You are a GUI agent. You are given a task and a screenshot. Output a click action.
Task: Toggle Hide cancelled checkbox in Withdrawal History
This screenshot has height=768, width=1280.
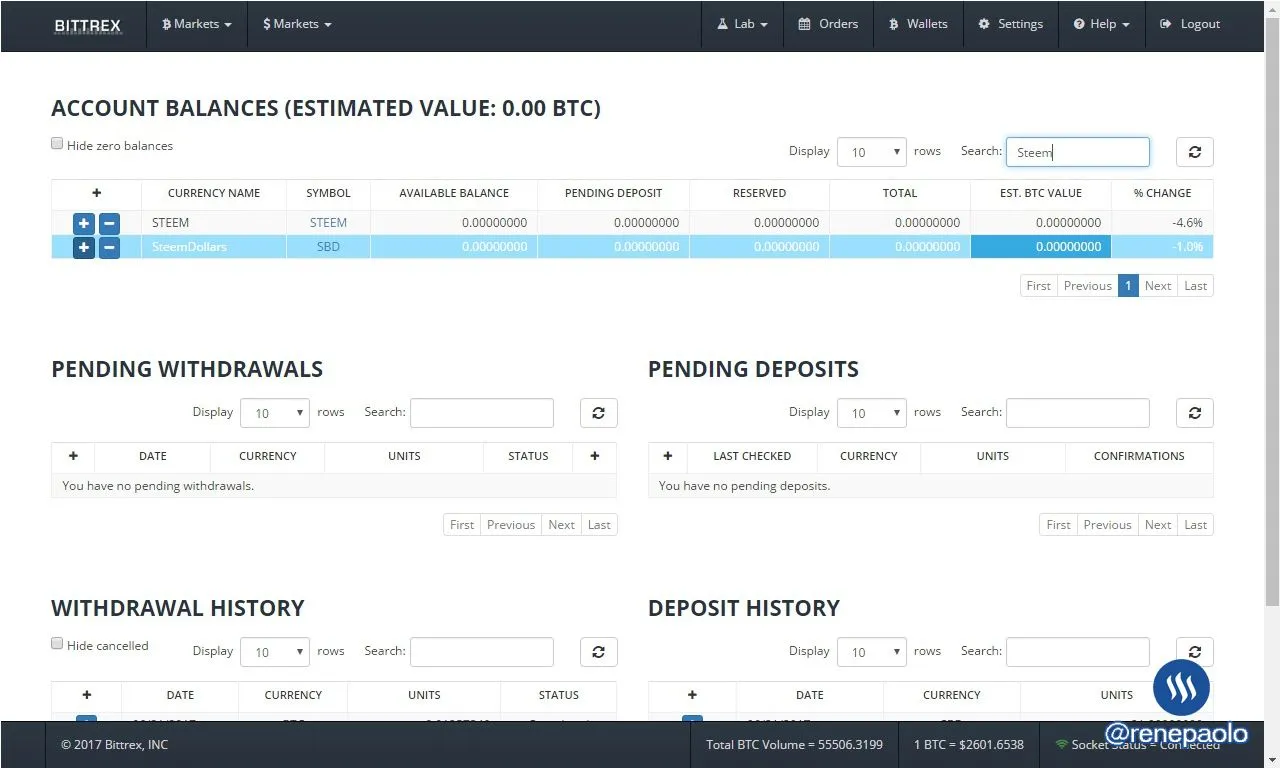pyautogui.click(x=57, y=644)
